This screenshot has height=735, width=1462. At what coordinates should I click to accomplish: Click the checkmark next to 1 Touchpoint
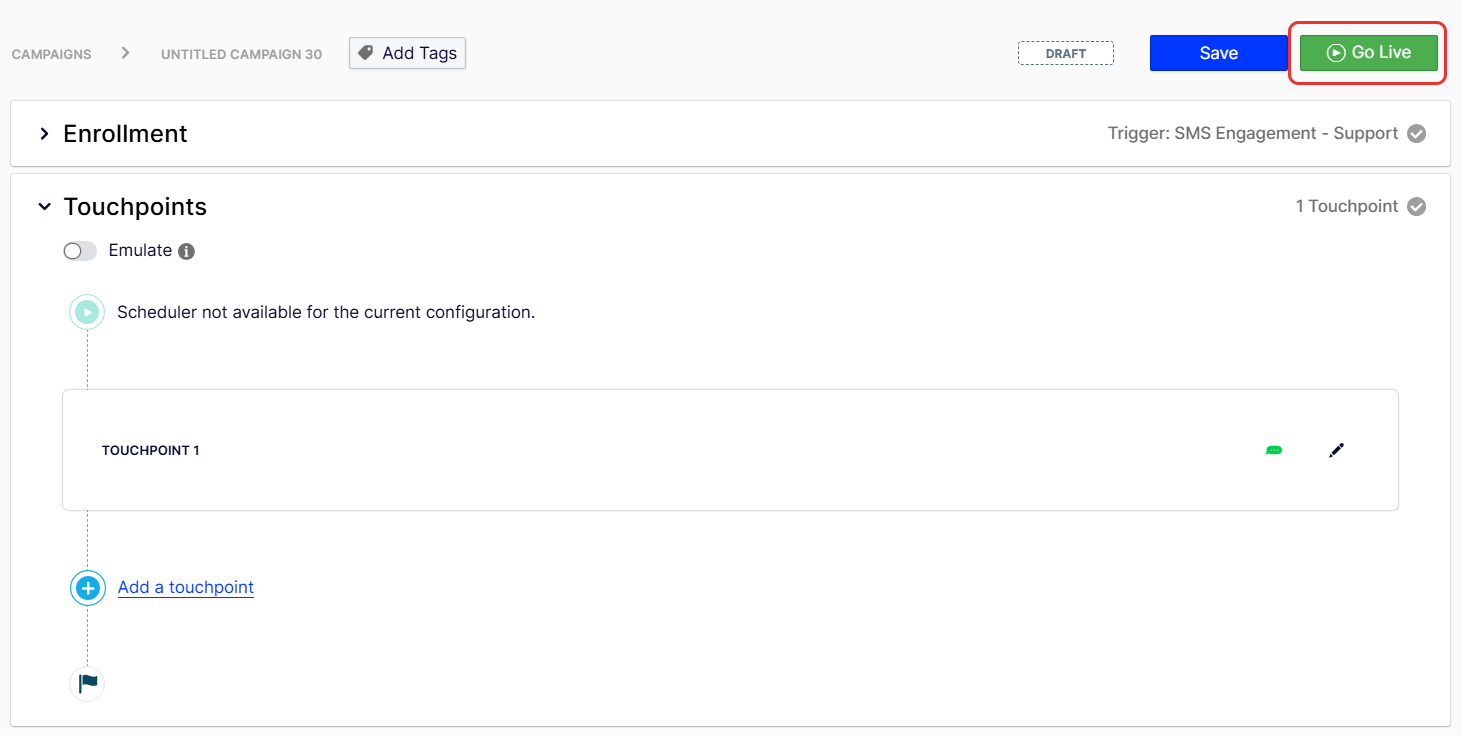tap(1416, 207)
